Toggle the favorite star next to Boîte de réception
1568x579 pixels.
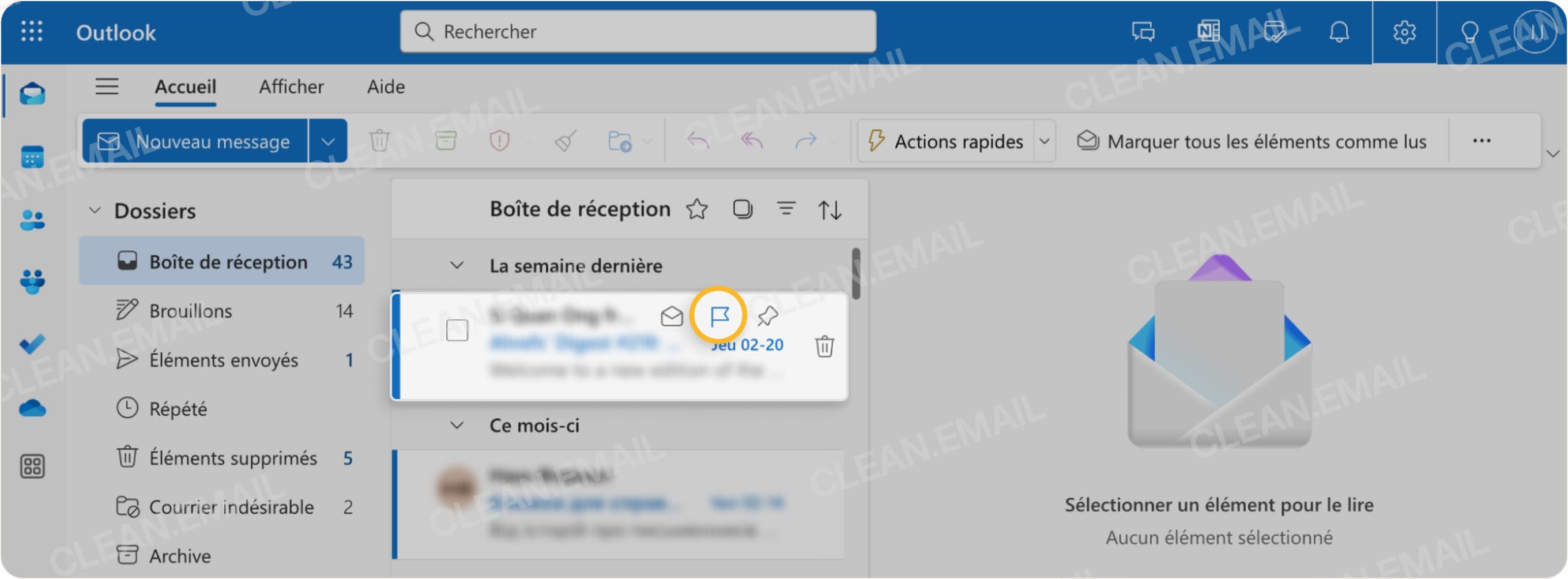[696, 209]
